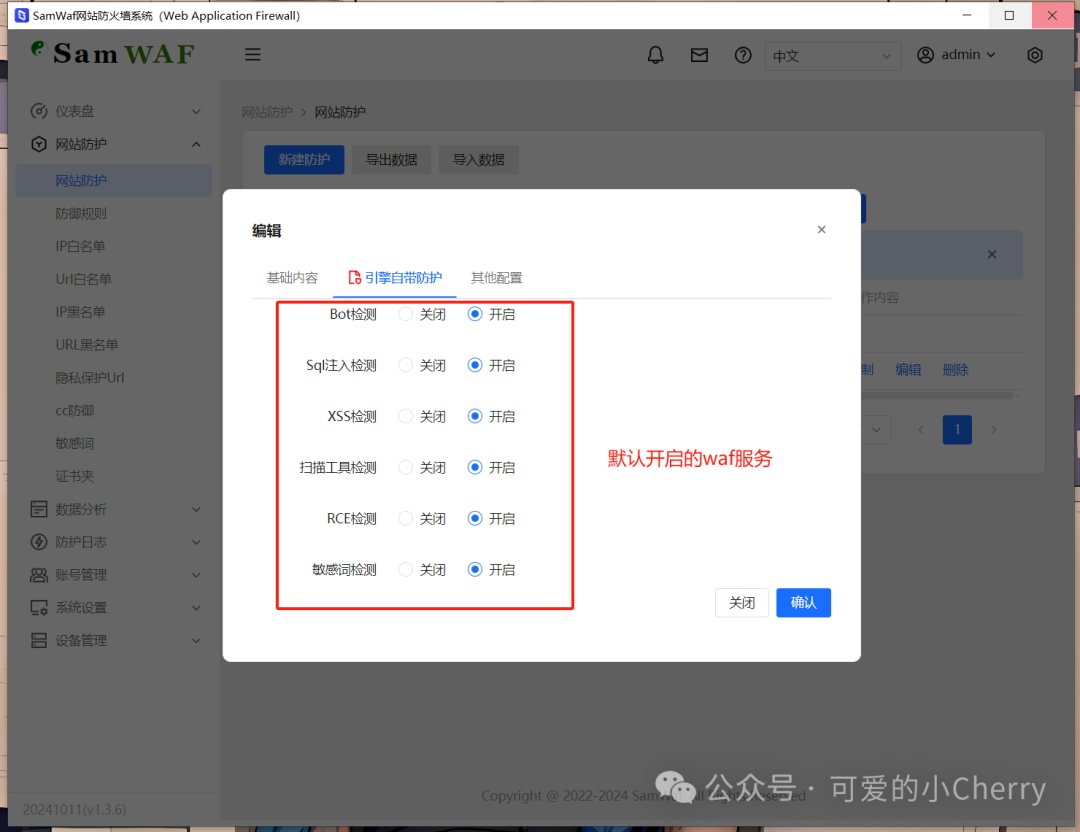Screen dimensions: 1080x832
Task: Click the 导入数据 button
Action: tap(479, 160)
